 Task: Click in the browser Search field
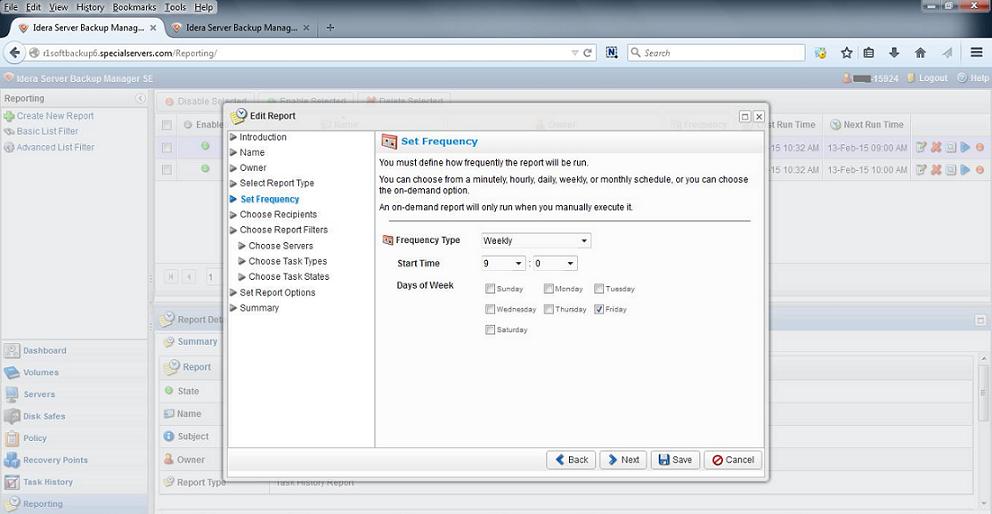716,53
